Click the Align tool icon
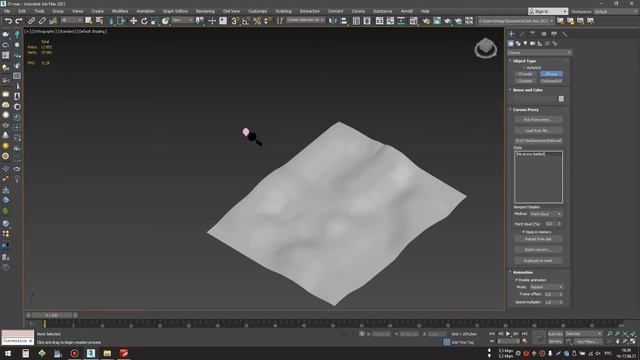 tap(344, 21)
